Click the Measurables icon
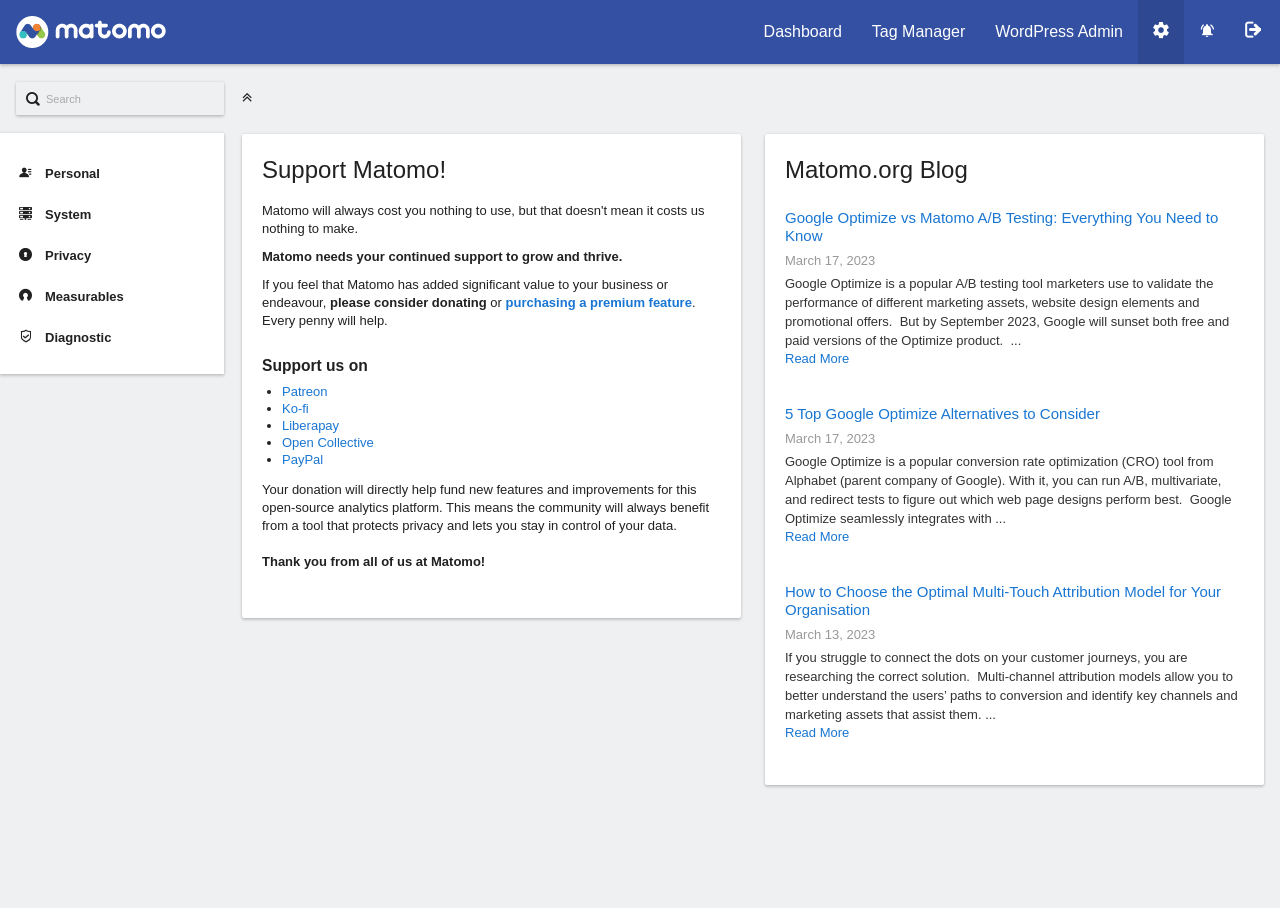 coord(25,296)
